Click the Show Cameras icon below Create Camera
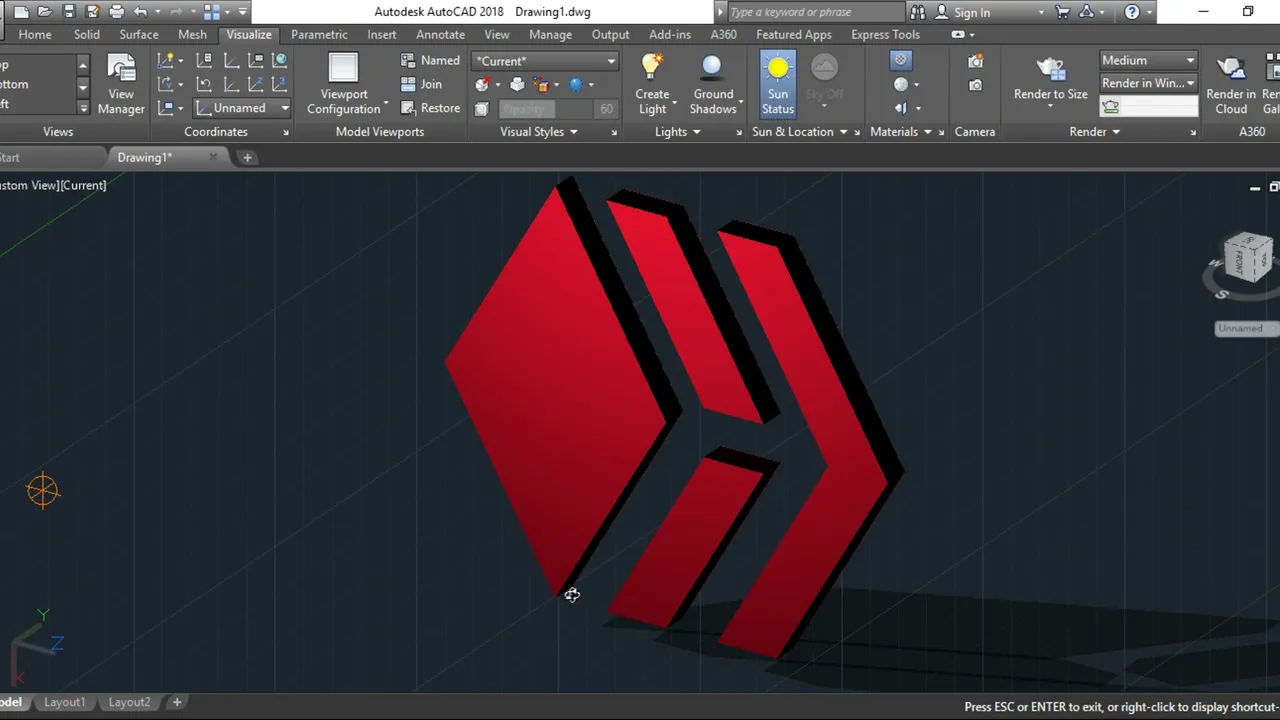1280x720 pixels. pos(975,85)
